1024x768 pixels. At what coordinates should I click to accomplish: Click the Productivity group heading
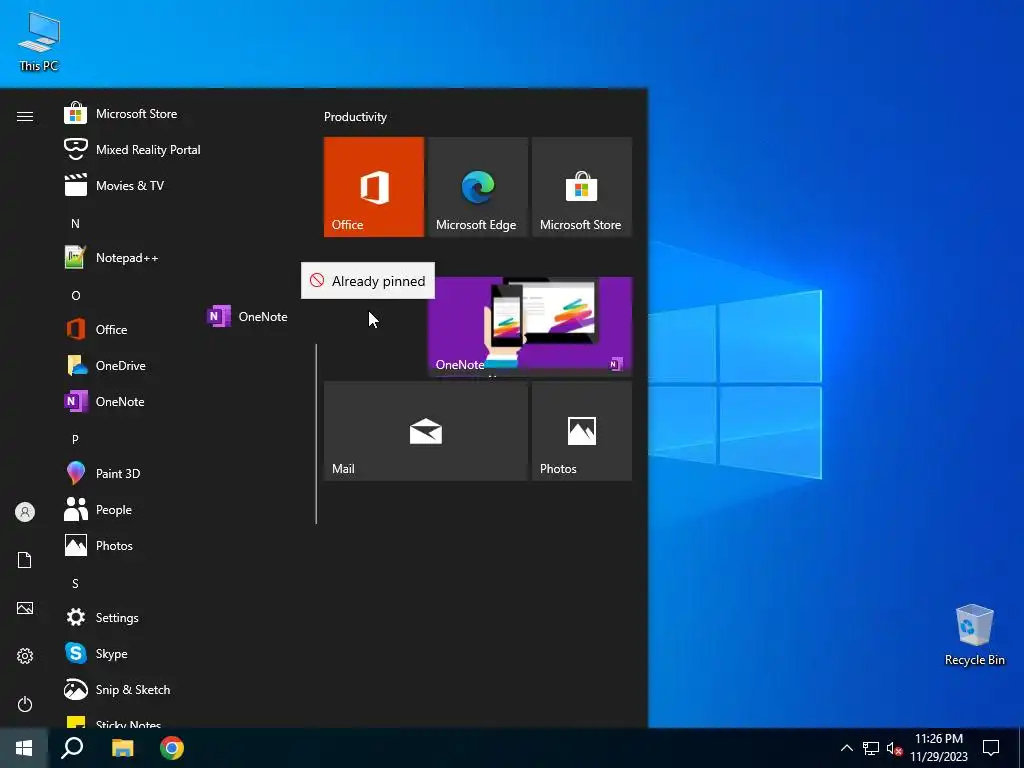pos(355,117)
